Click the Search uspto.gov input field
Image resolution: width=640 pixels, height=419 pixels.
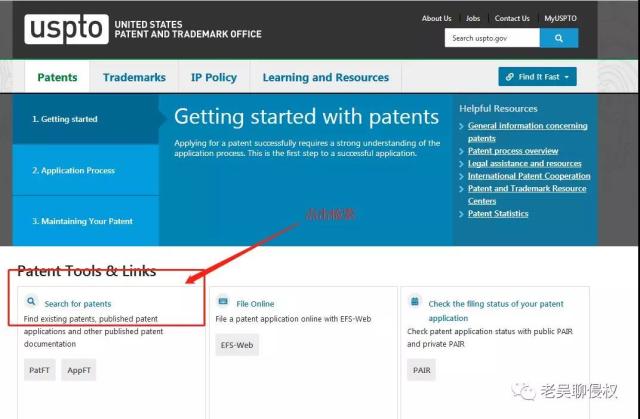pyautogui.click(x=492, y=38)
